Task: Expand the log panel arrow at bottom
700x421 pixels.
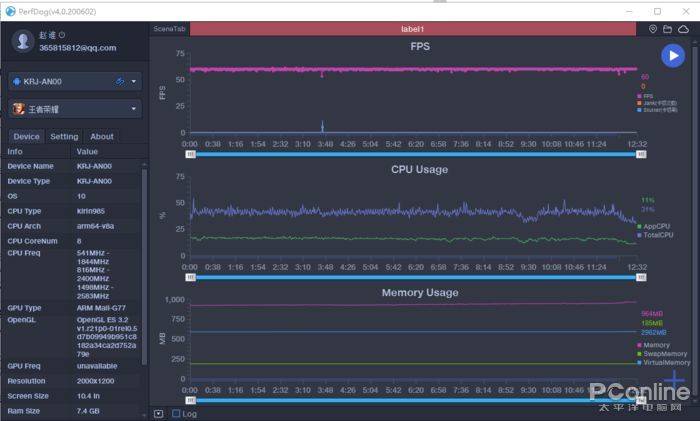Action: tap(158, 413)
